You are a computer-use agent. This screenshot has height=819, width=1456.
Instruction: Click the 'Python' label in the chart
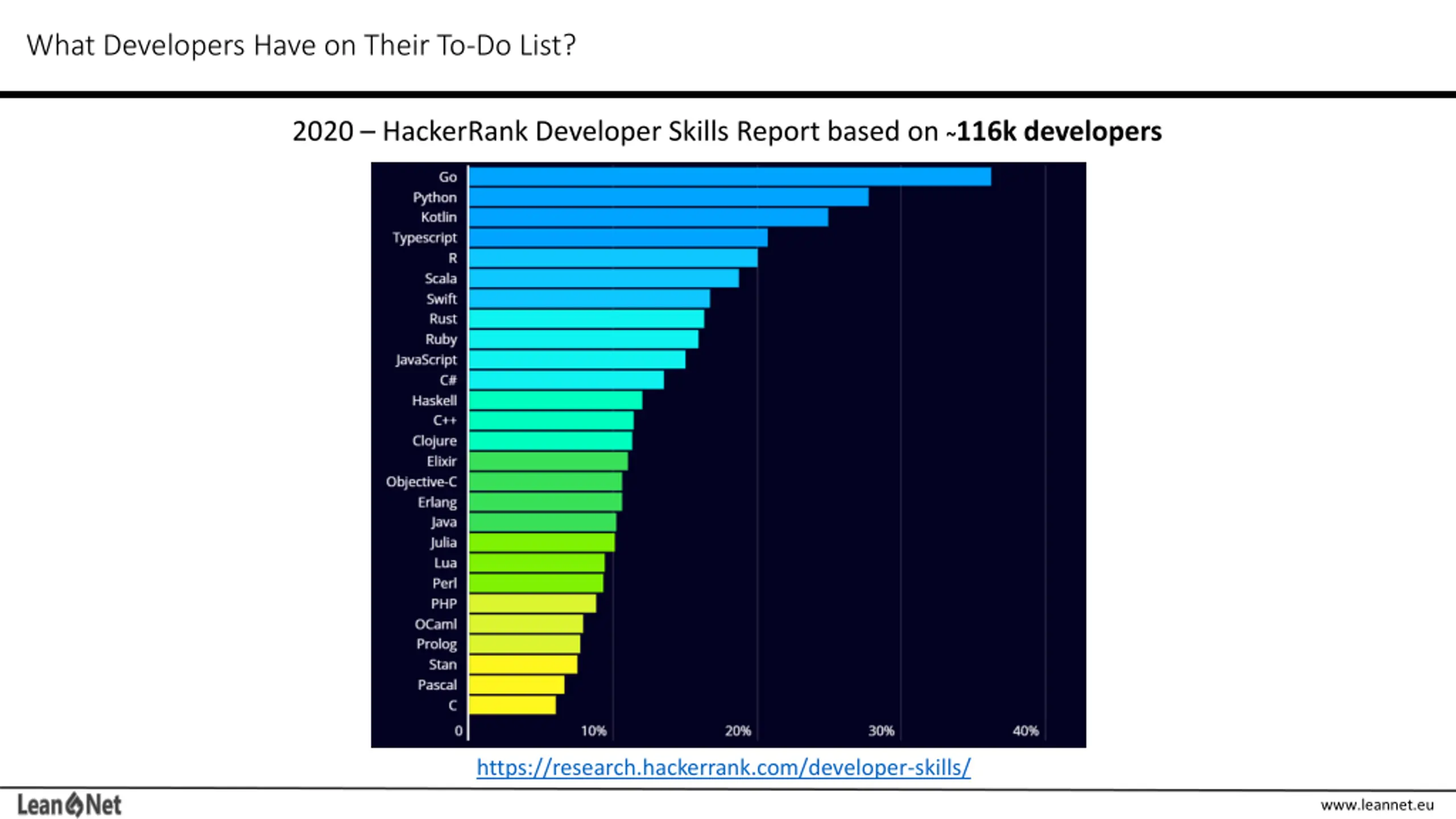tap(435, 197)
